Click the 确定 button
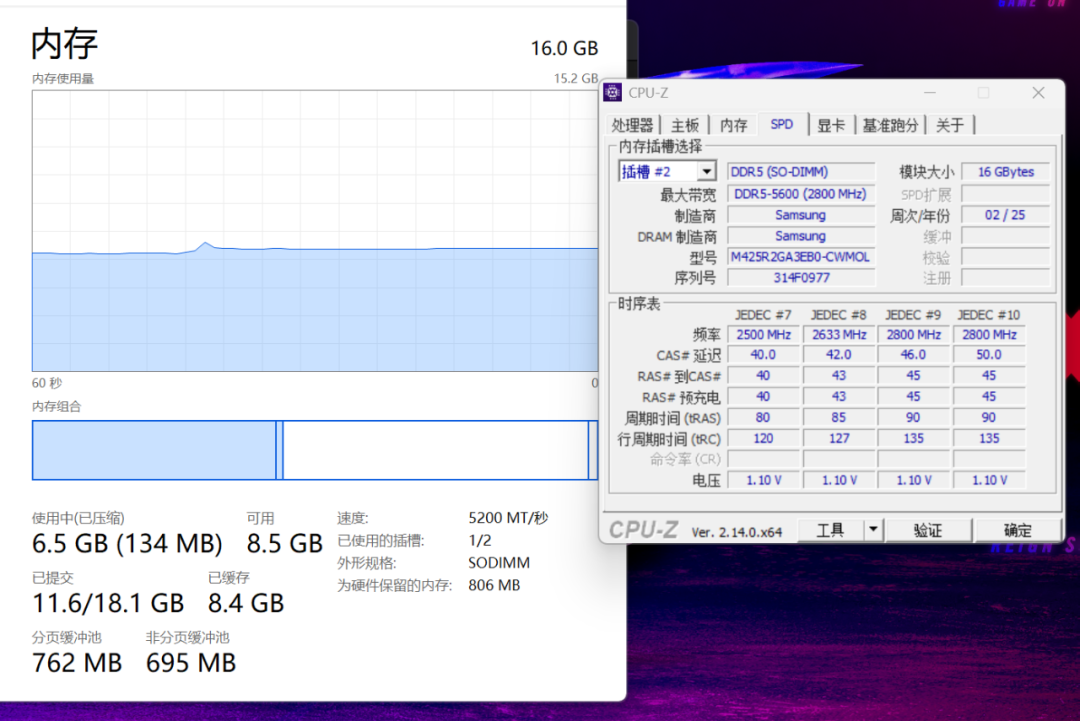1080x721 pixels. click(1018, 530)
